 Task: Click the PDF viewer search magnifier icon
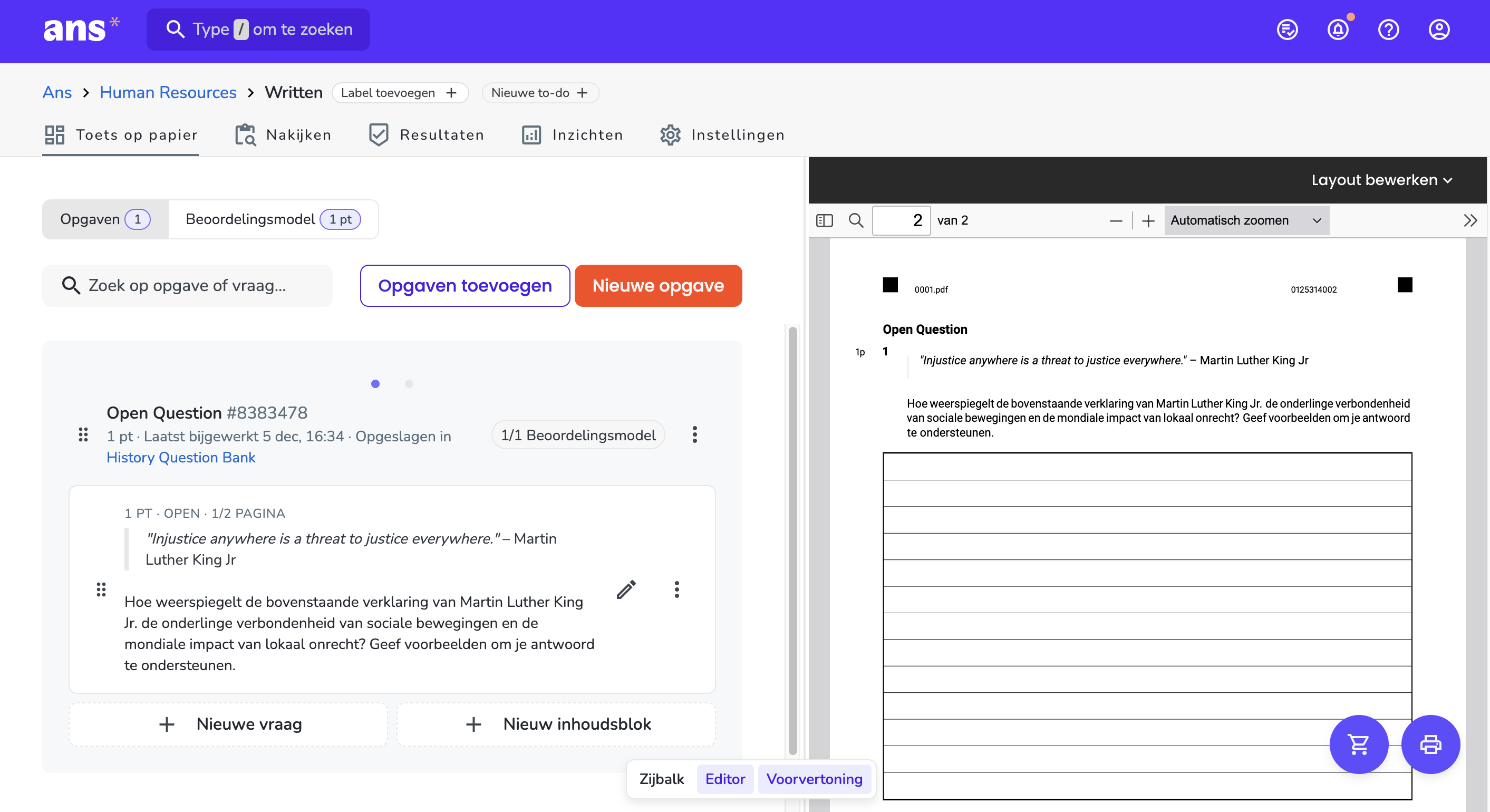point(856,220)
